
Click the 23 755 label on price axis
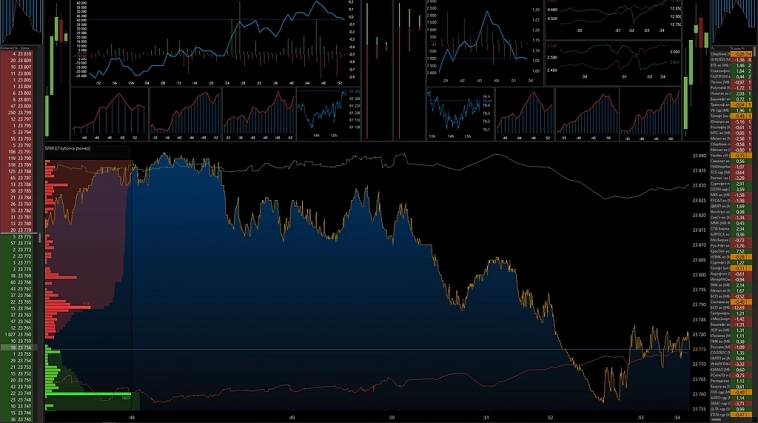(x=699, y=410)
